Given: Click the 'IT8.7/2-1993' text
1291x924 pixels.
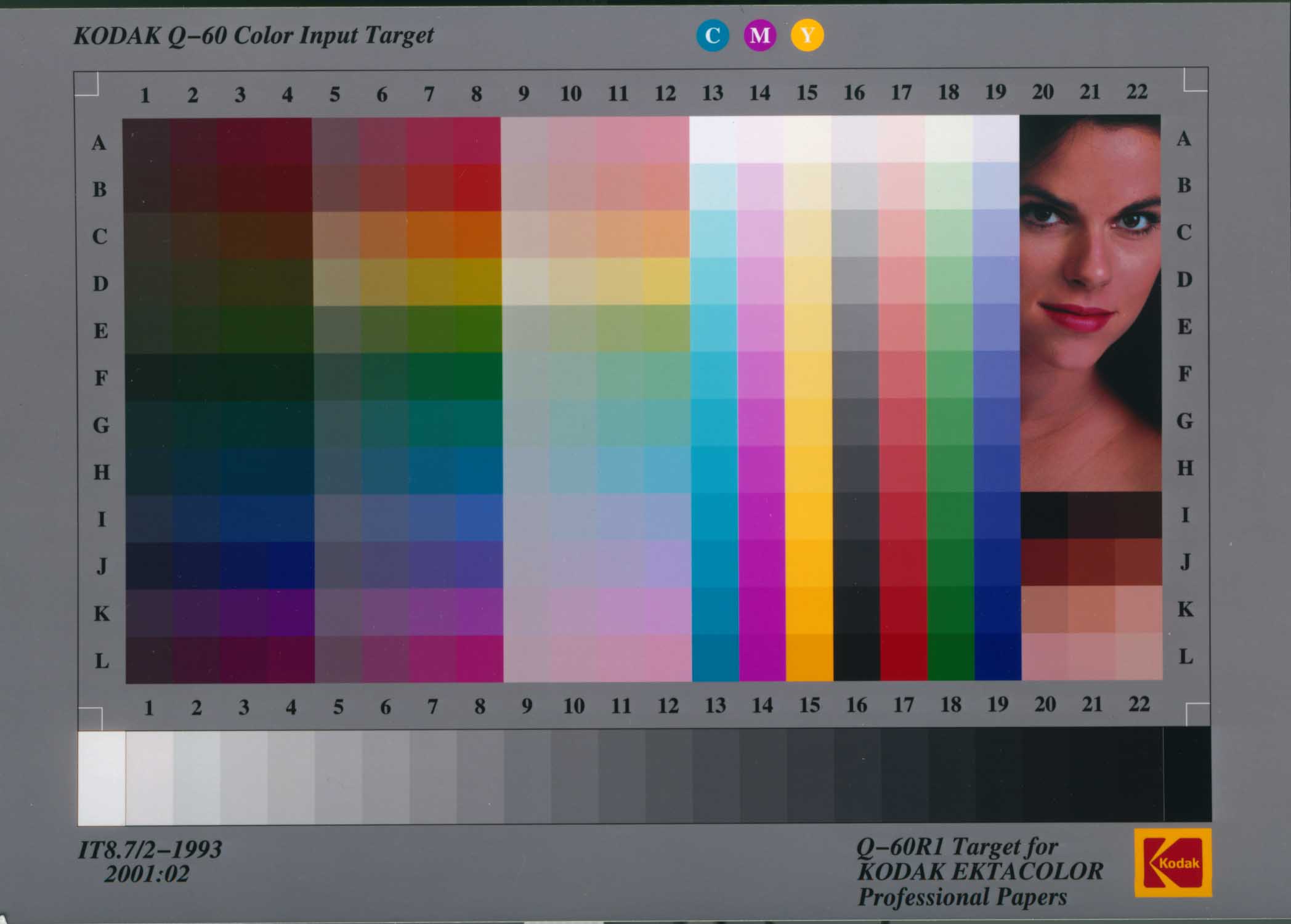Looking at the screenshot, I should 150,850.
